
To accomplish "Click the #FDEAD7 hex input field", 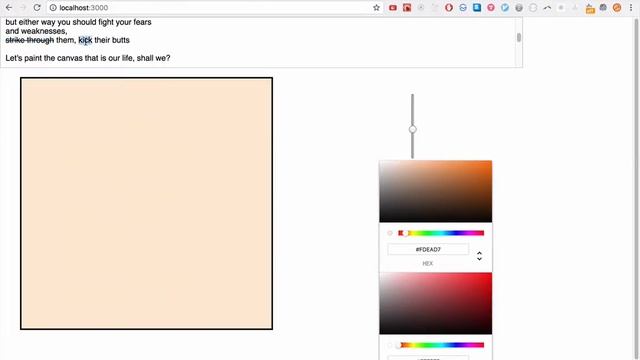I will pos(428,249).
